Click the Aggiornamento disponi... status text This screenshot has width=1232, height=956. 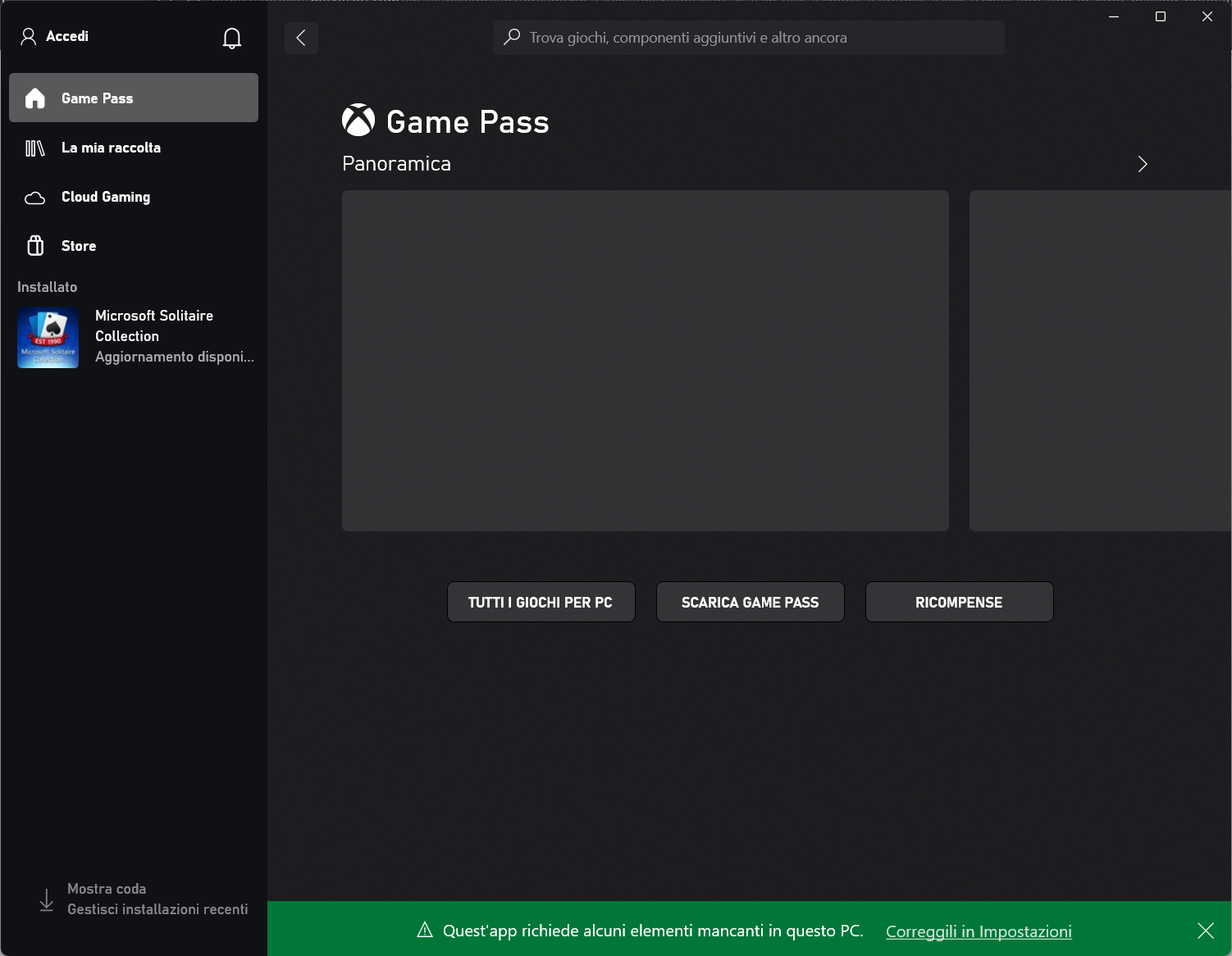coord(175,357)
